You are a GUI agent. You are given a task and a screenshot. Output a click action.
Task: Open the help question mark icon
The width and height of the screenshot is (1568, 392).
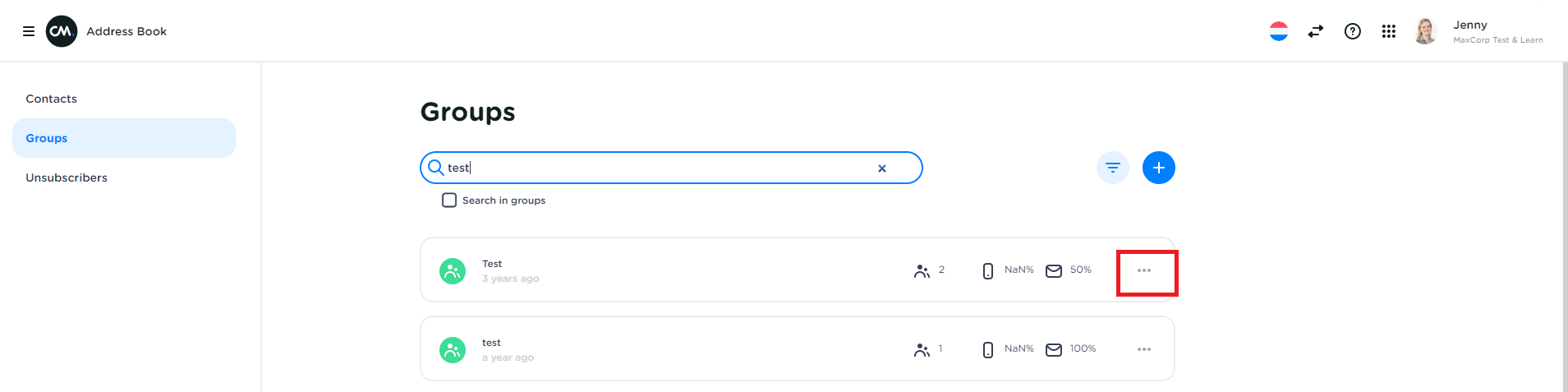(1353, 31)
